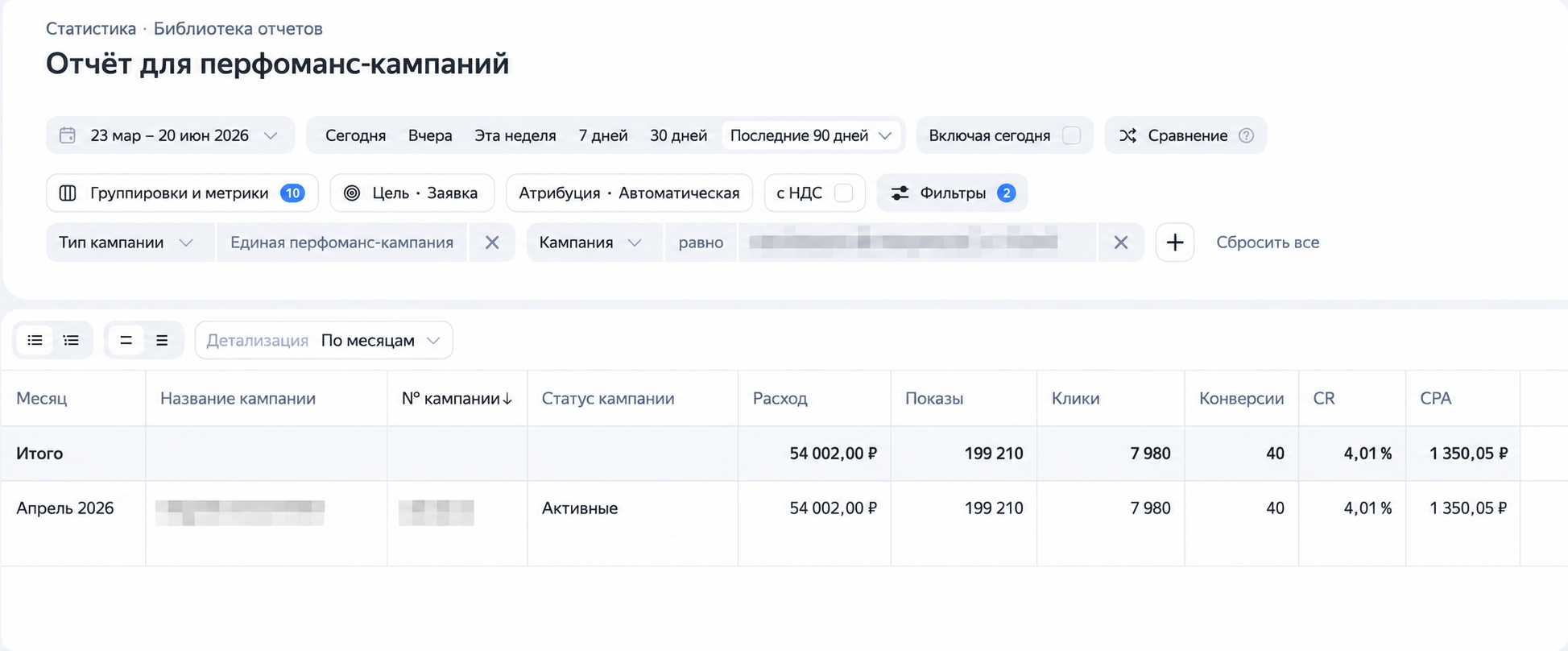Click Сбросить все link
Image resolution: width=1568 pixels, height=651 pixels.
[1268, 243]
